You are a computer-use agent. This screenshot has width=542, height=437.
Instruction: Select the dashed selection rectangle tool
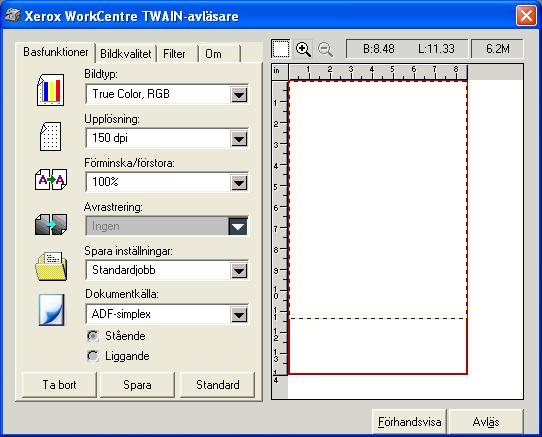[x=281, y=49]
